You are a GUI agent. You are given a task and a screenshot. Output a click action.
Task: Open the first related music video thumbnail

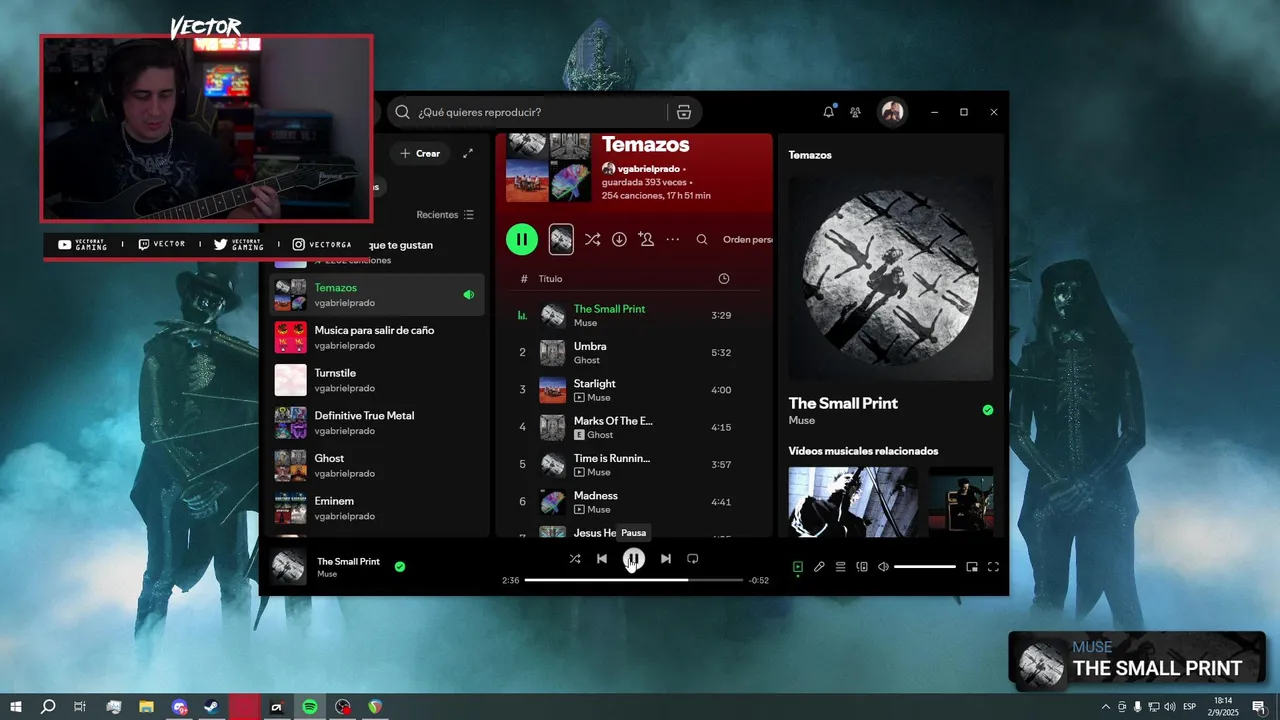pos(853,502)
